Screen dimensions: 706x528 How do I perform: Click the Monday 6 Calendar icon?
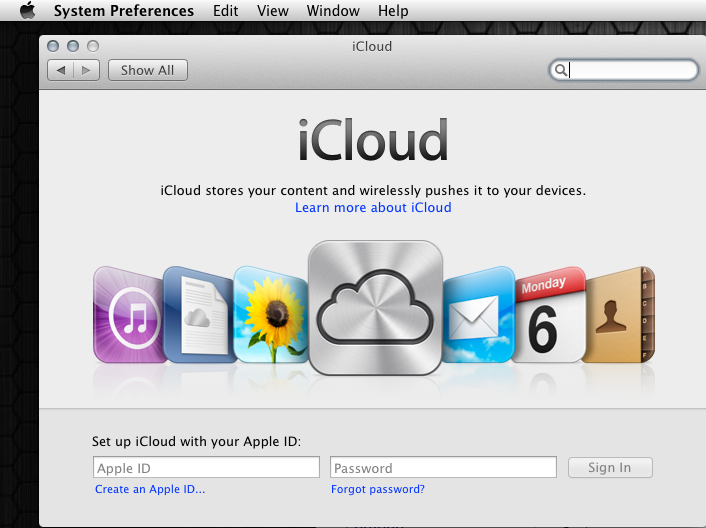coord(549,314)
